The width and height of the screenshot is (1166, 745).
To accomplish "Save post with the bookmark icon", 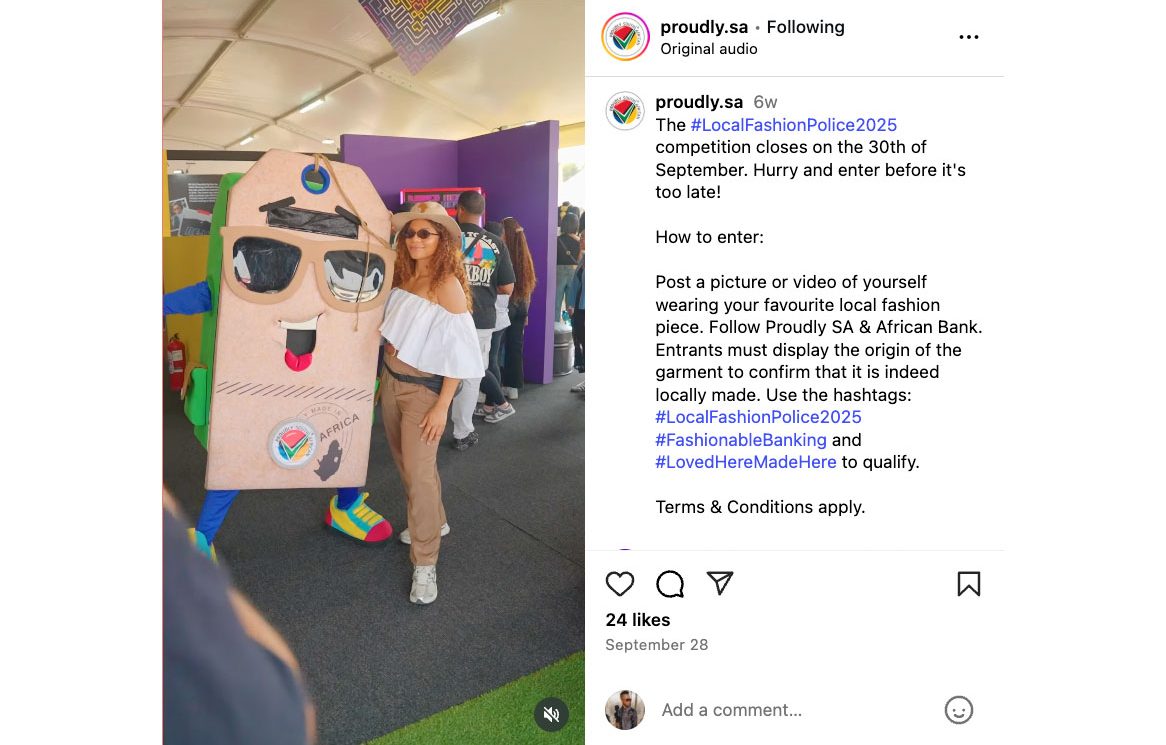I will coord(968,584).
